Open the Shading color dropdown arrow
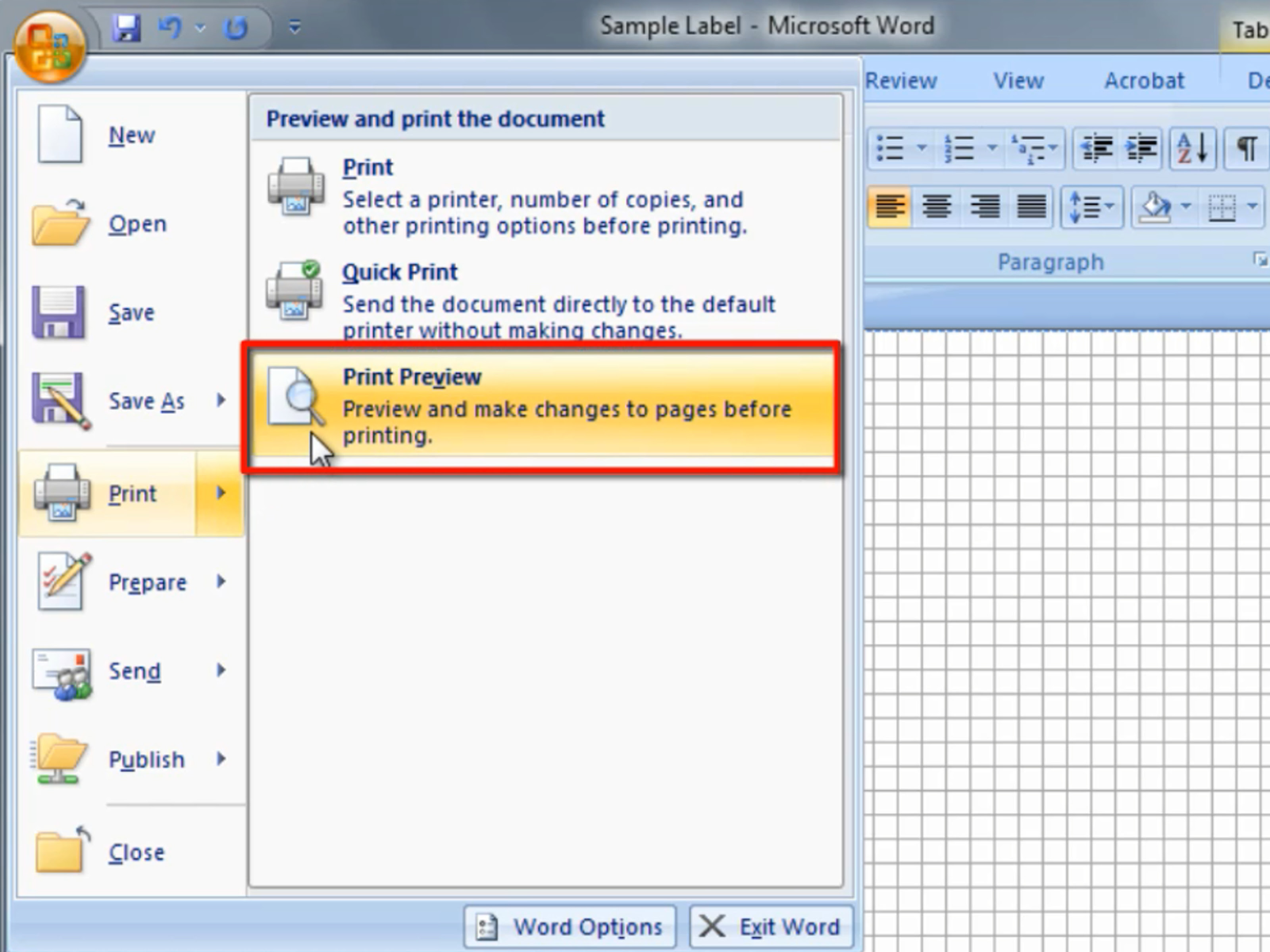The width and height of the screenshot is (1270, 952). (x=1186, y=206)
